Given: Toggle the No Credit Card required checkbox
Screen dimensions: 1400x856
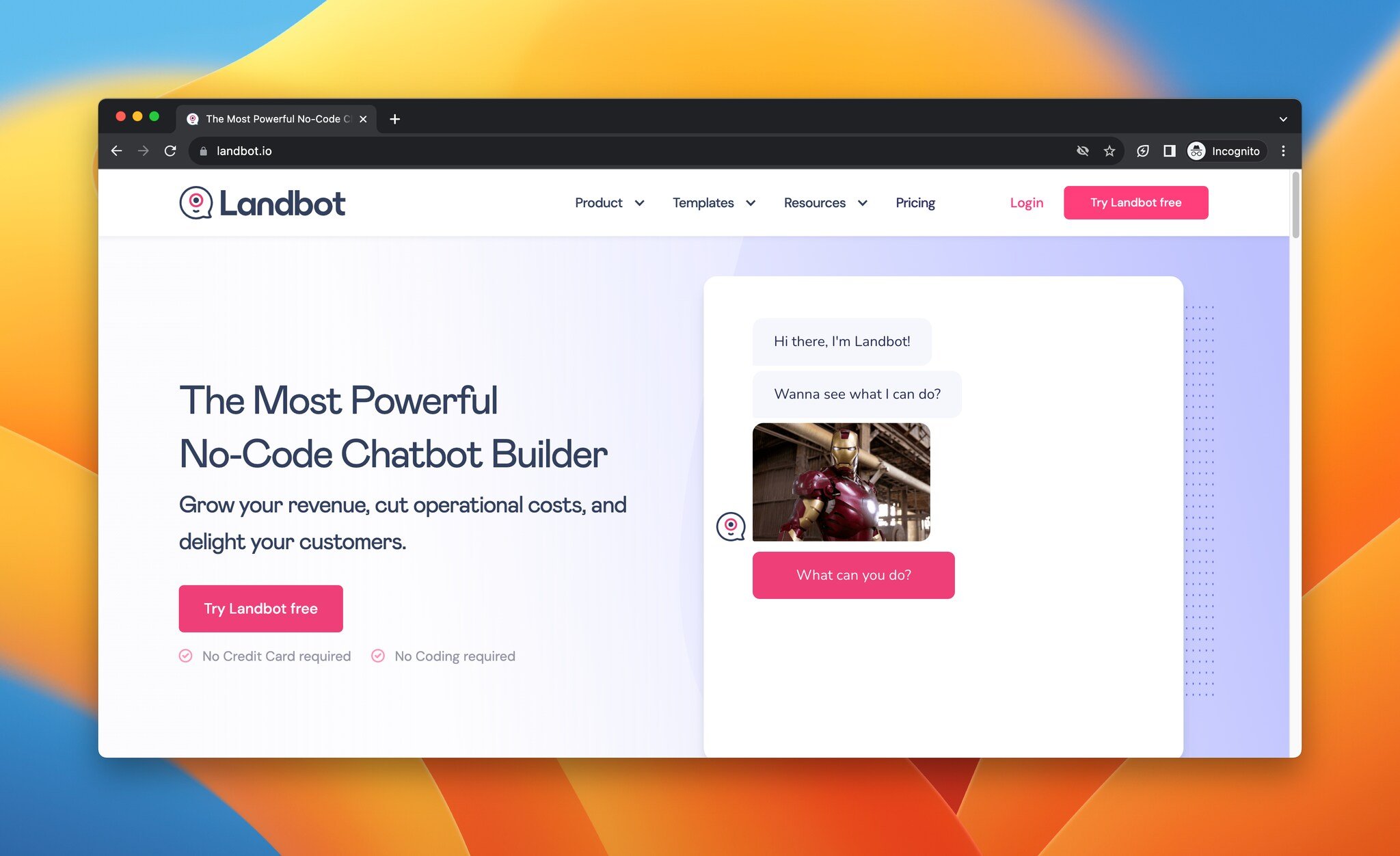Looking at the screenshot, I should click(x=185, y=656).
